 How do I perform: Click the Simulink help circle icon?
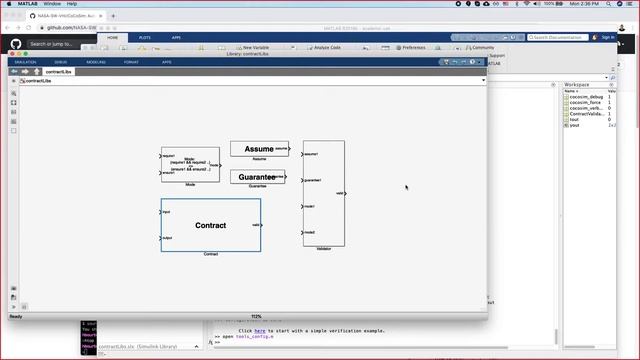click(472, 62)
